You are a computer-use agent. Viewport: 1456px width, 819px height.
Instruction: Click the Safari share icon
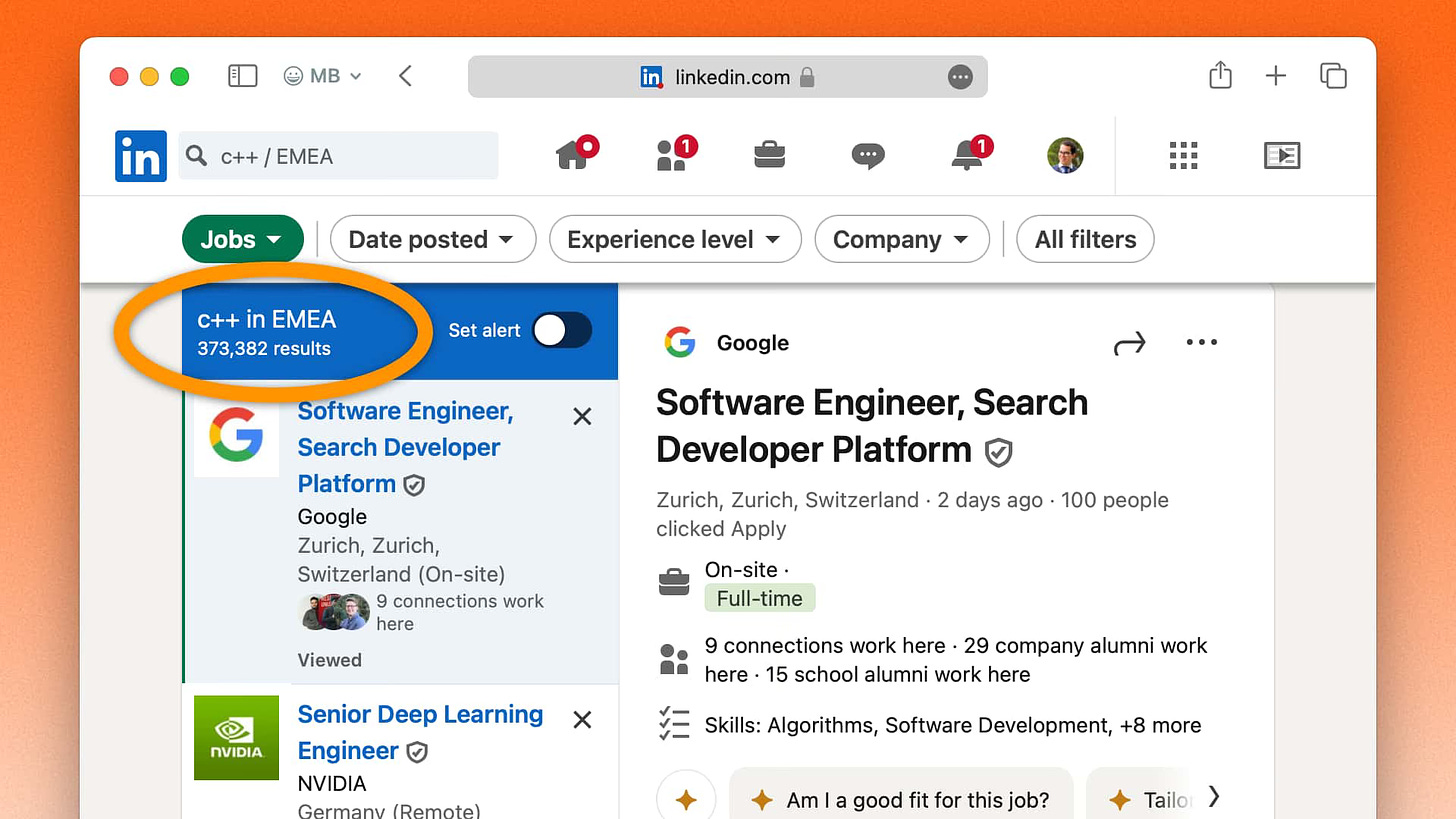click(x=1220, y=75)
